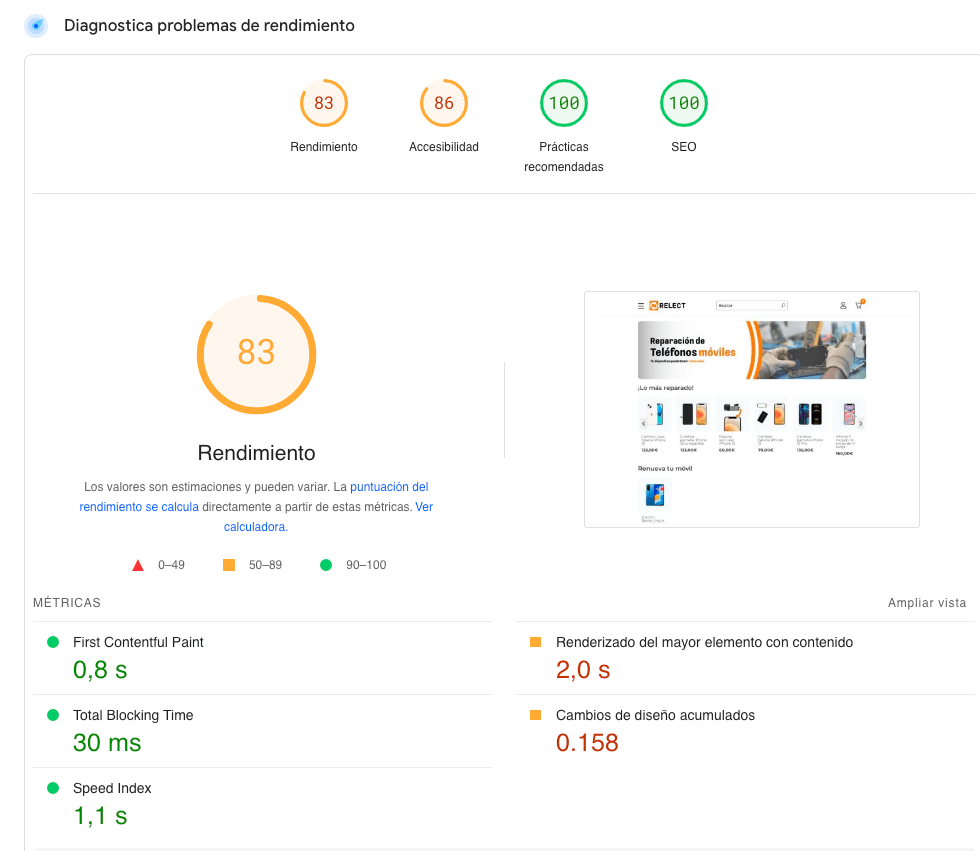The height and width of the screenshot is (851, 980).
Task: Open the Accesibilidad score gauge showing 86
Action: coord(444,103)
